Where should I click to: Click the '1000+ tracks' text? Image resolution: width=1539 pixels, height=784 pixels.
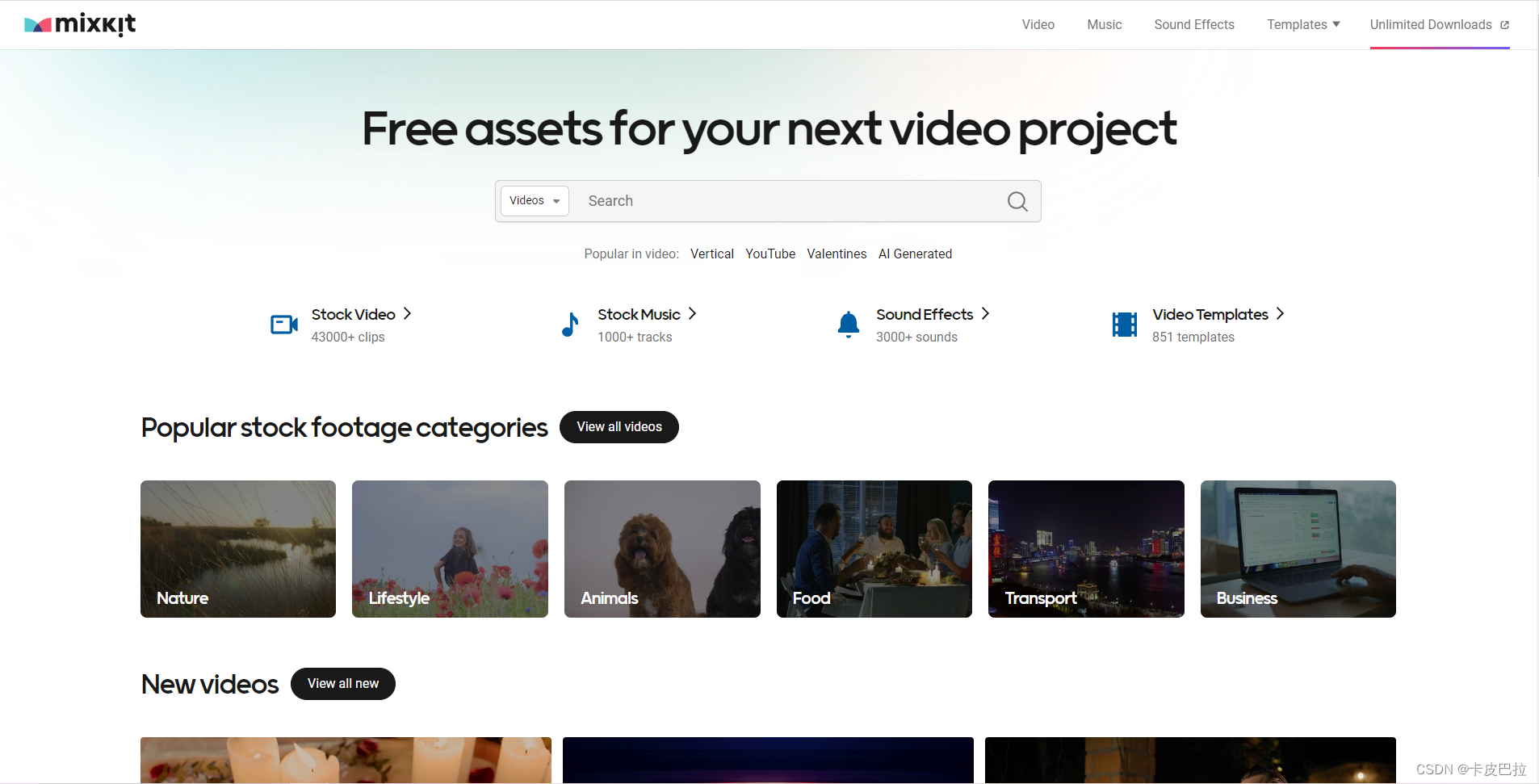click(x=635, y=337)
